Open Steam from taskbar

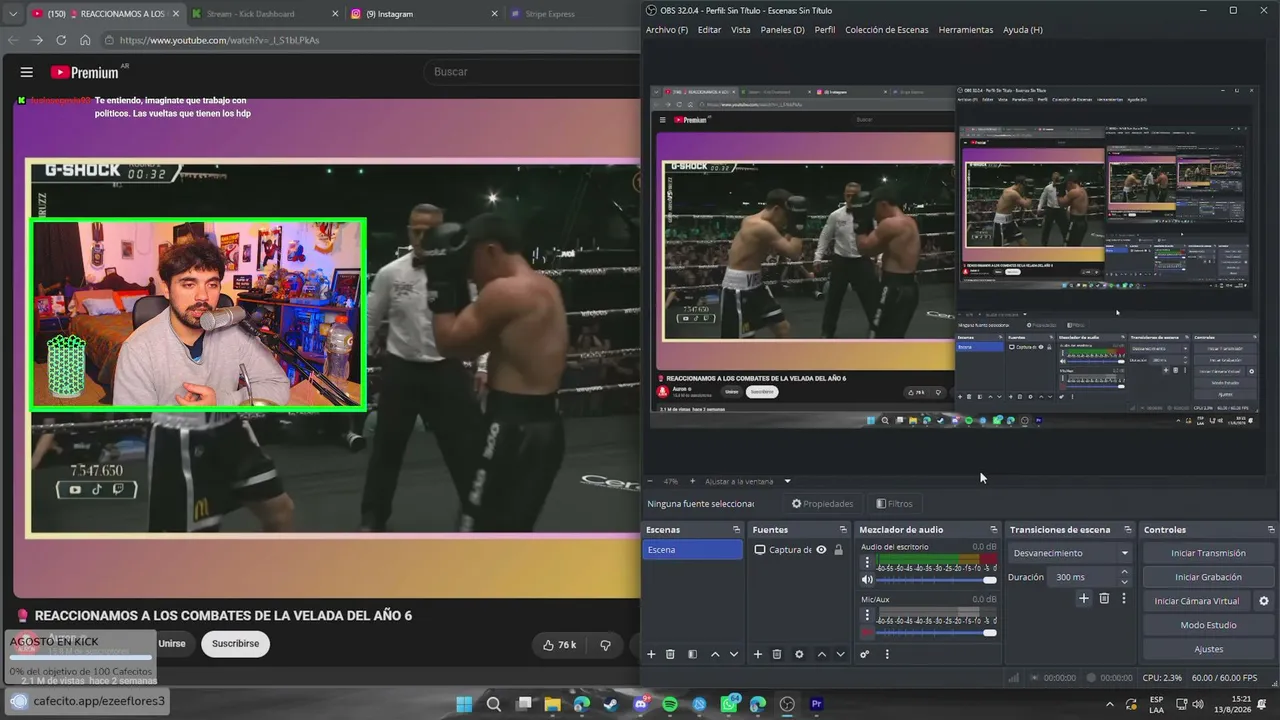[611, 704]
